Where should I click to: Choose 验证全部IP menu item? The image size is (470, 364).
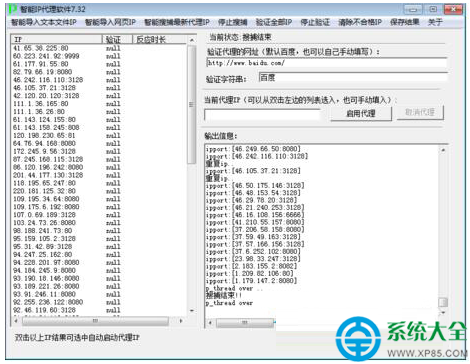pyautogui.click(x=274, y=22)
